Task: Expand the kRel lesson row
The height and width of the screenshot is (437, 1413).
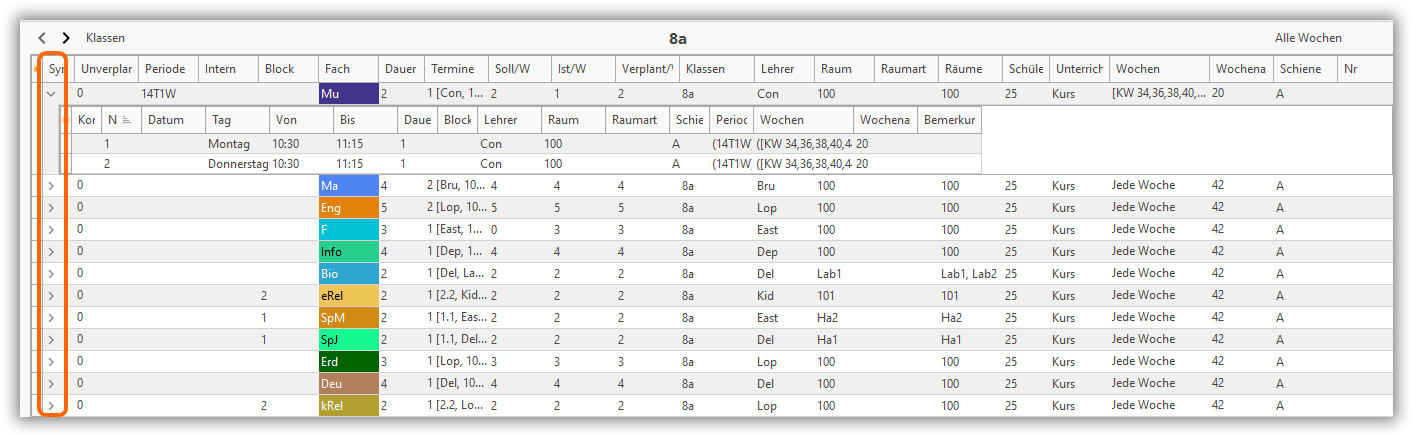Action: click(x=51, y=406)
